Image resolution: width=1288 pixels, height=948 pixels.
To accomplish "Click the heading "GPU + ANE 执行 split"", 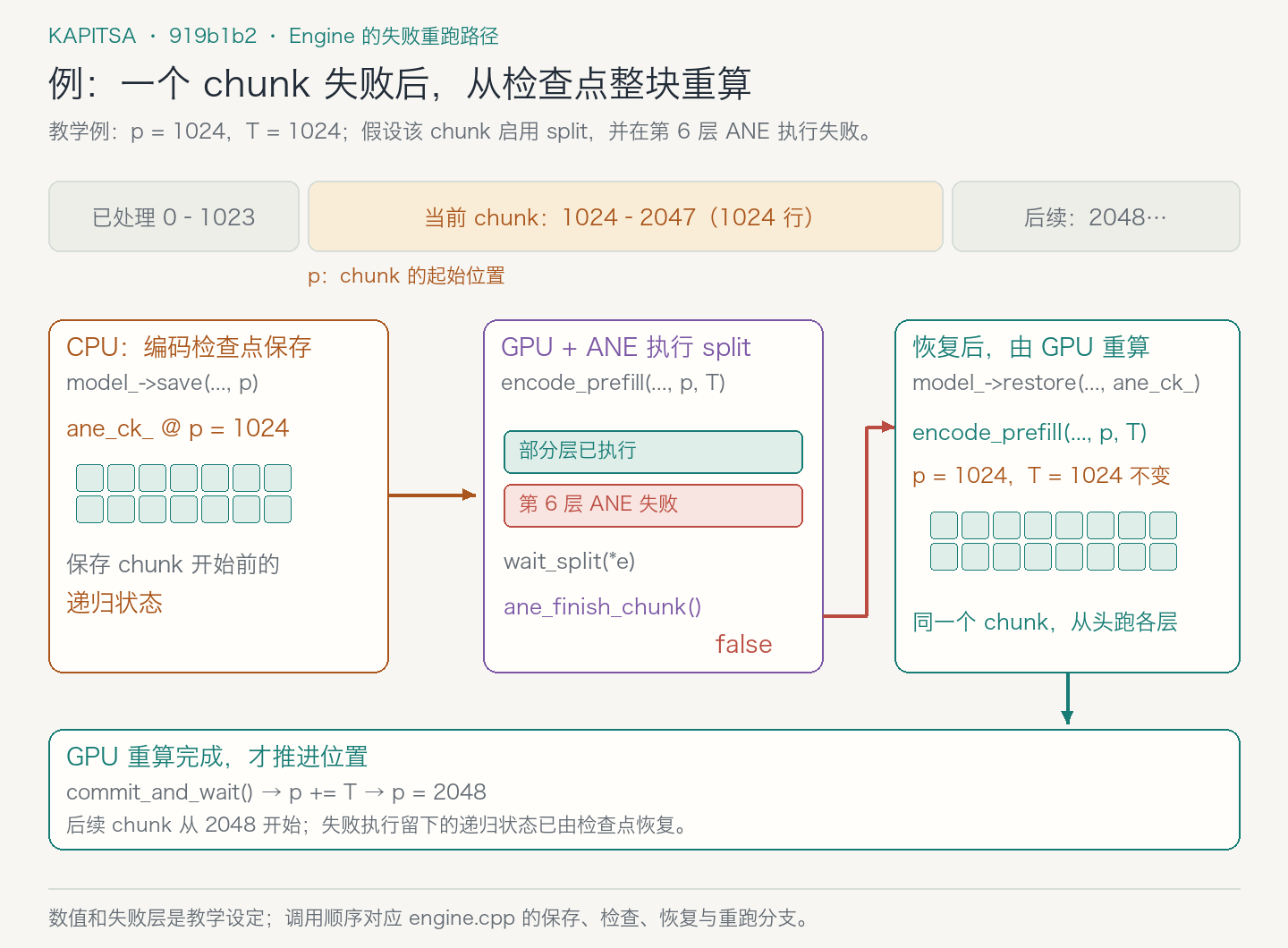I will point(625,347).
